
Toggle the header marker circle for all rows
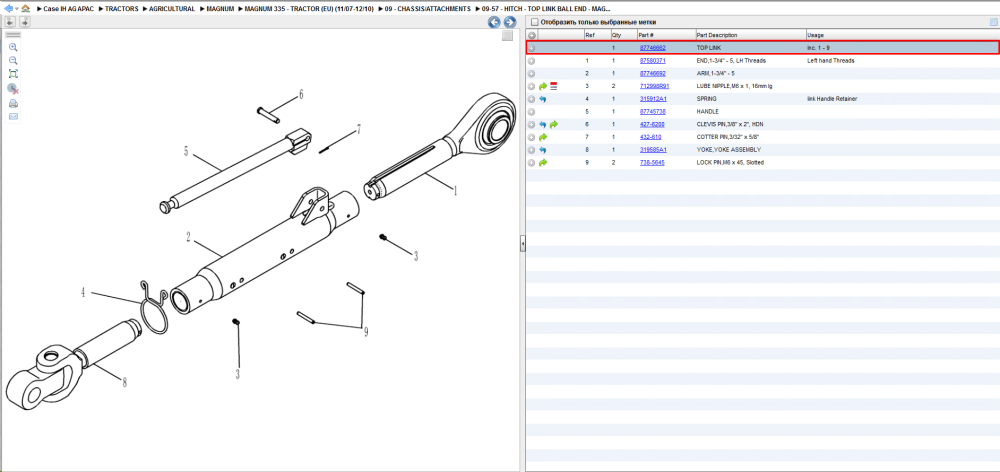tap(532, 35)
